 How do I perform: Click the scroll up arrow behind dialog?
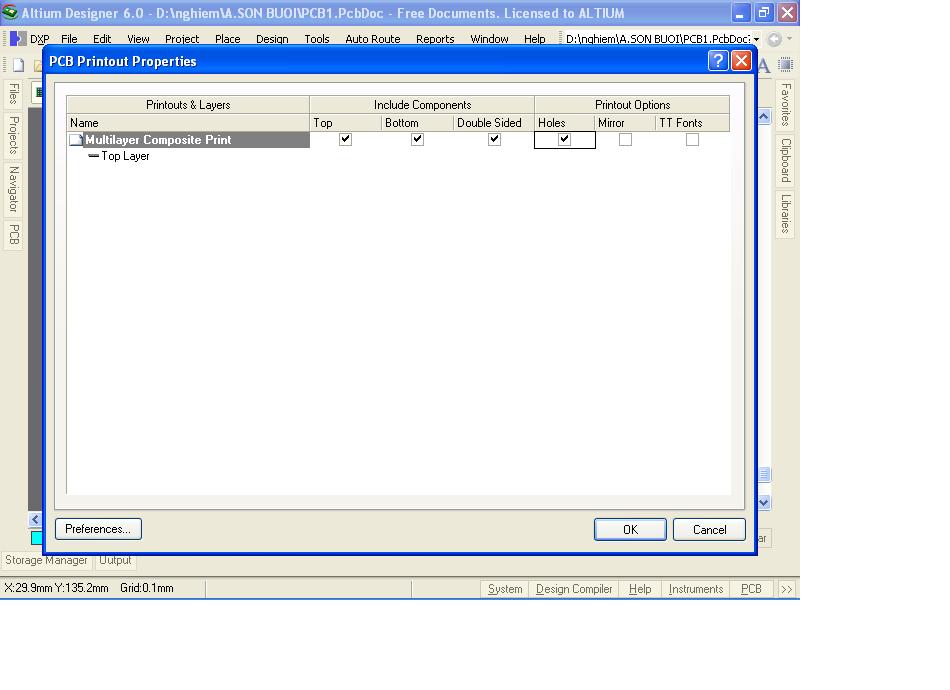coord(764,116)
